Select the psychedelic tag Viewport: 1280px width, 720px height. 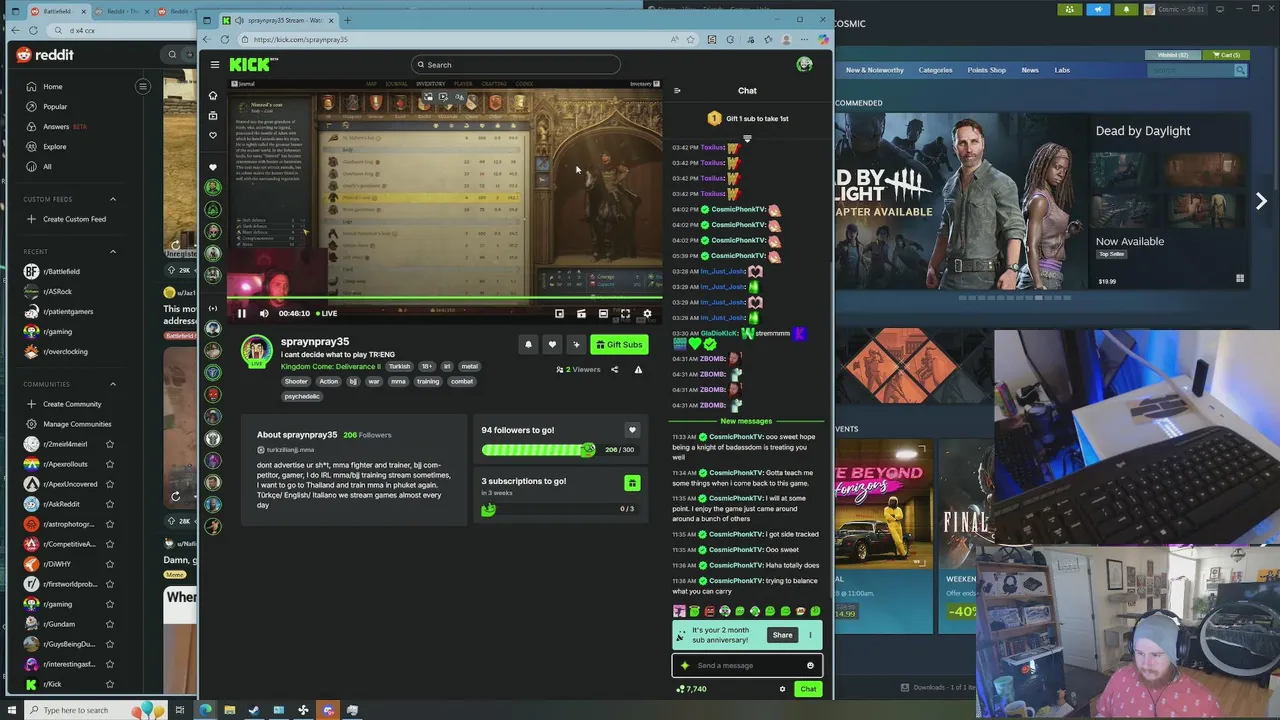(x=302, y=396)
